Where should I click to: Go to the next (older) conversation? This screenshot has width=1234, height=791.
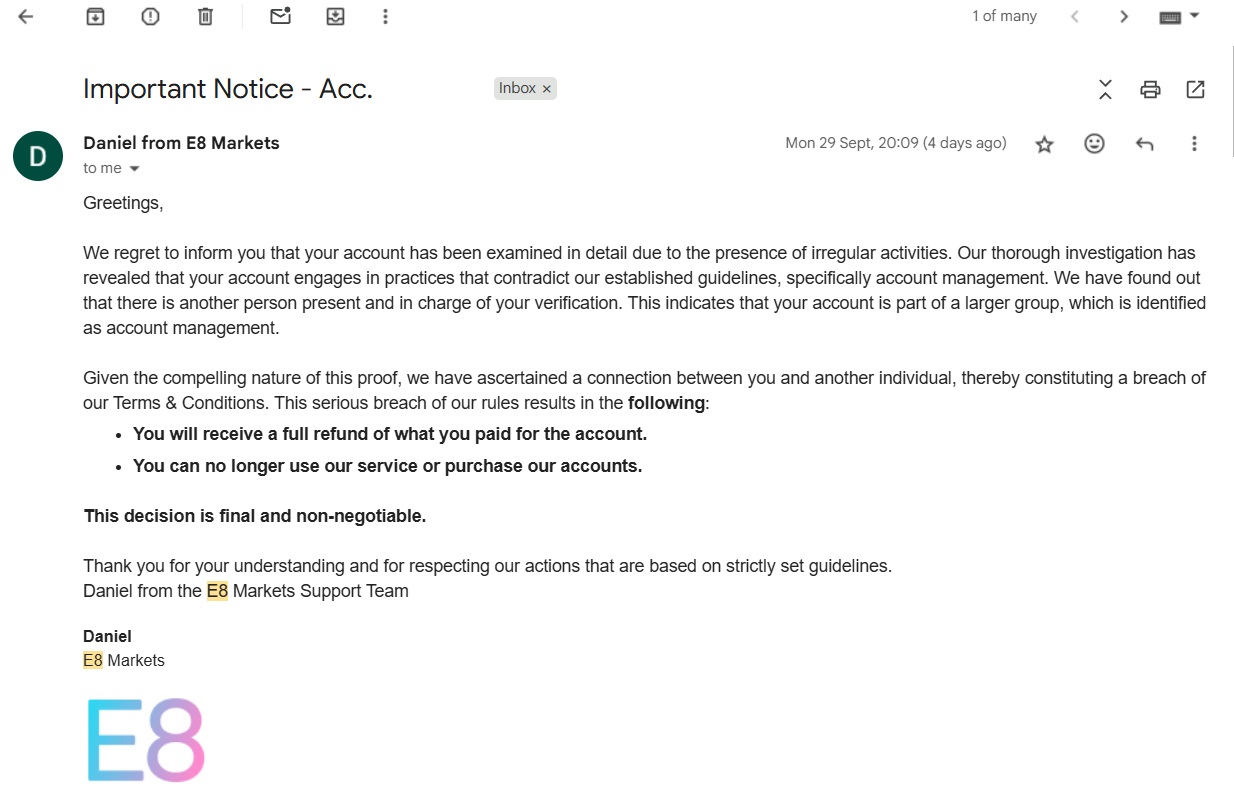point(1124,17)
